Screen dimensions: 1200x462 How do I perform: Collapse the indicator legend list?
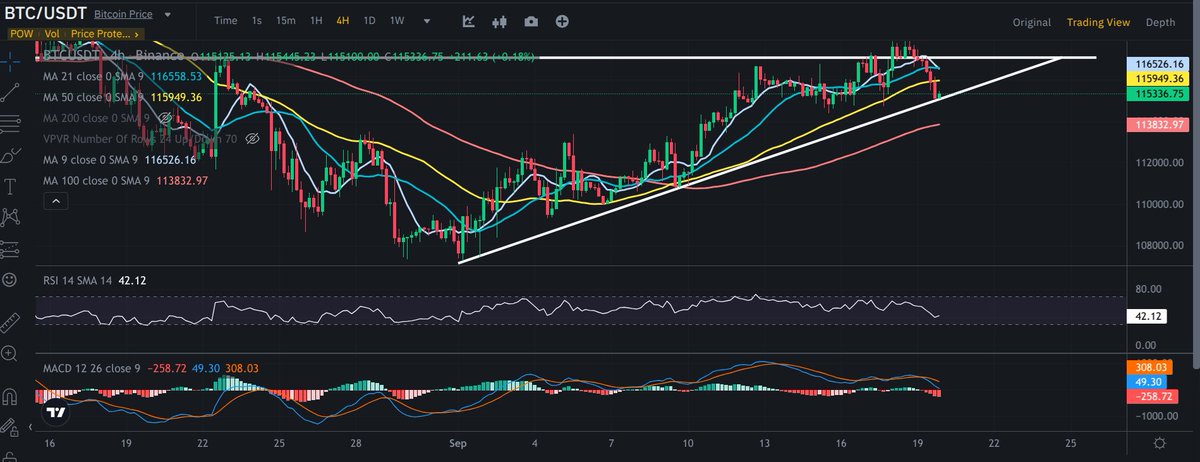pyautogui.click(x=56, y=202)
